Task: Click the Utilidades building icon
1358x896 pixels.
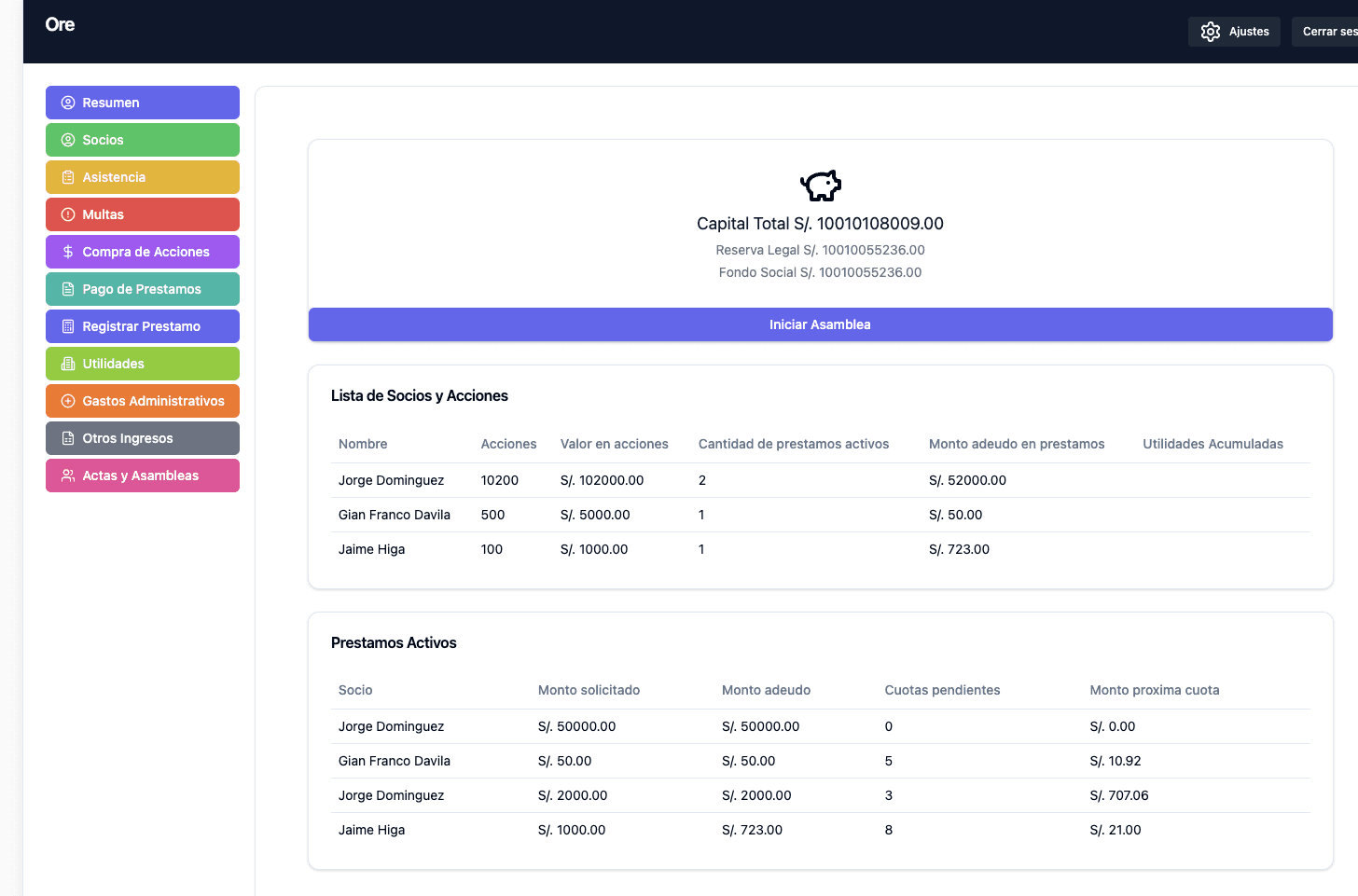Action: pyautogui.click(x=68, y=364)
